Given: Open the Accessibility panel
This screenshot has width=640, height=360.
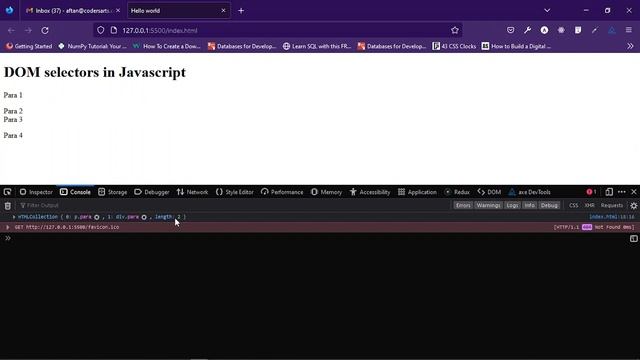Looking at the screenshot, I should pos(370,192).
